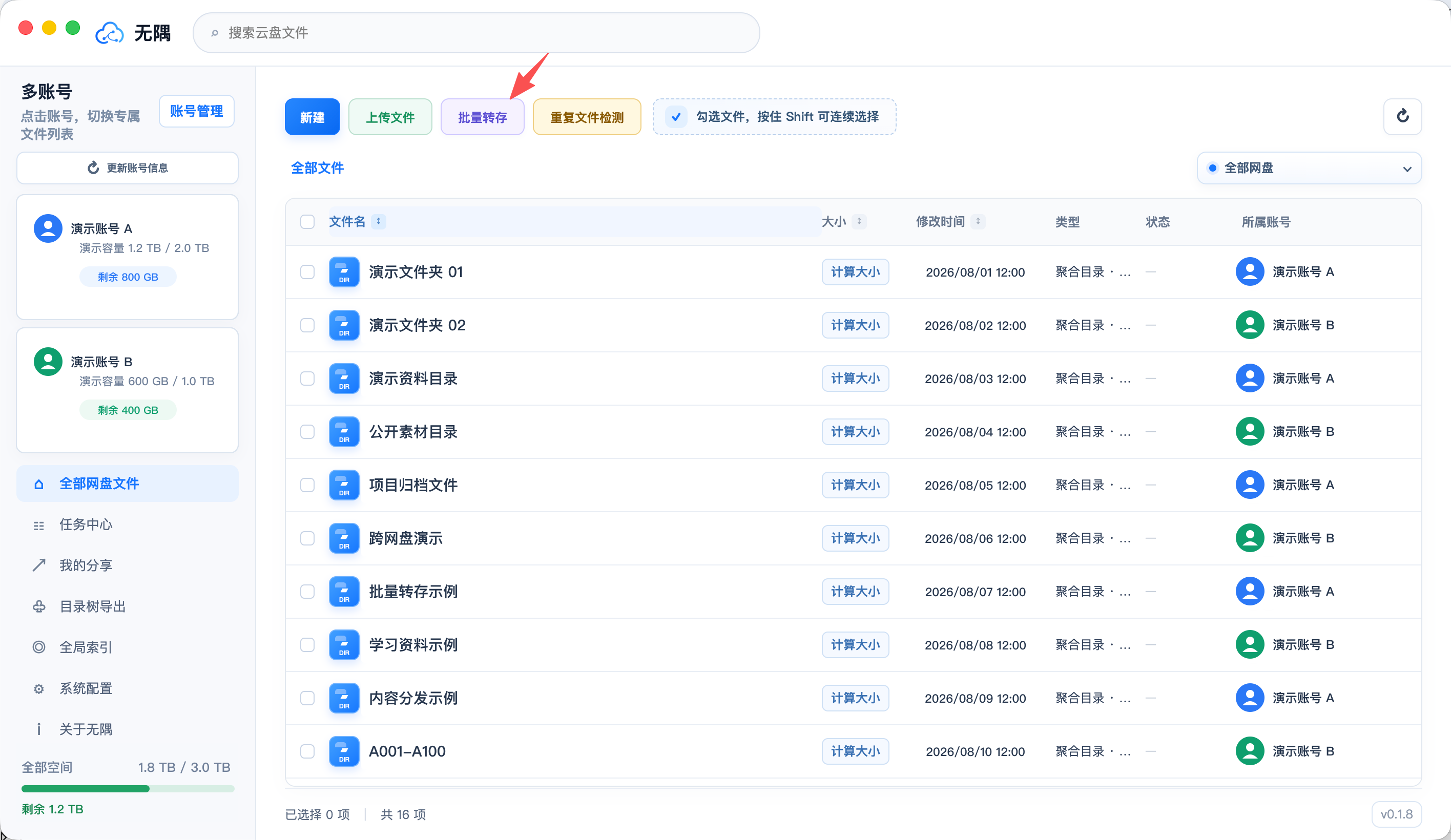The image size is (1451, 840).
Task: Click the DIR icon of A001–A100
Action: [x=344, y=751]
